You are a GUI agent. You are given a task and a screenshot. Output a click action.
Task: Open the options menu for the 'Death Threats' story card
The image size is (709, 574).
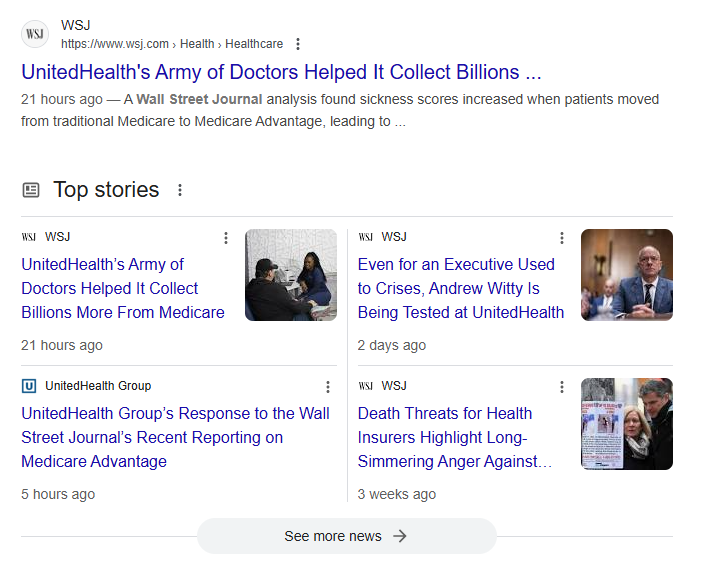click(562, 387)
